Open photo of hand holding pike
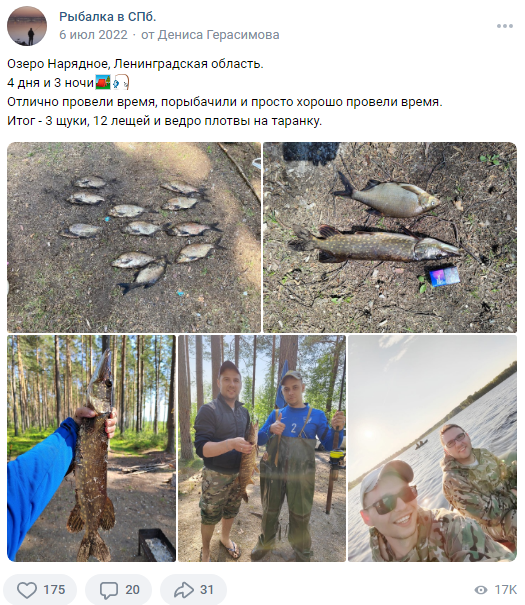The height and width of the screenshot is (605, 525). click(91, 448)
